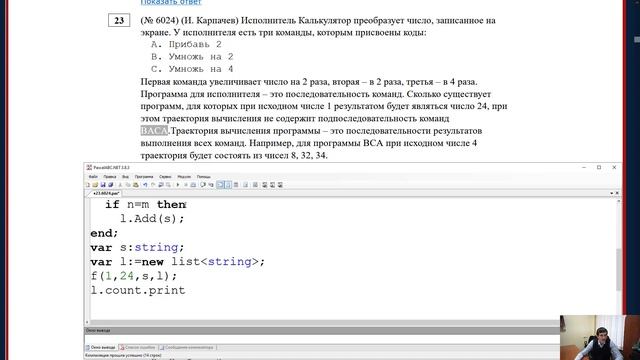Open the Вид menu

(125, 177)
